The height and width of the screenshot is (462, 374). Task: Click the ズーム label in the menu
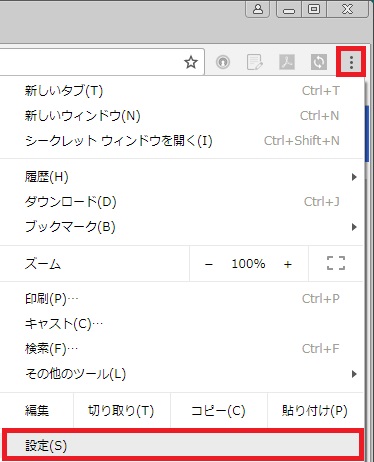[x=43, y=264]
